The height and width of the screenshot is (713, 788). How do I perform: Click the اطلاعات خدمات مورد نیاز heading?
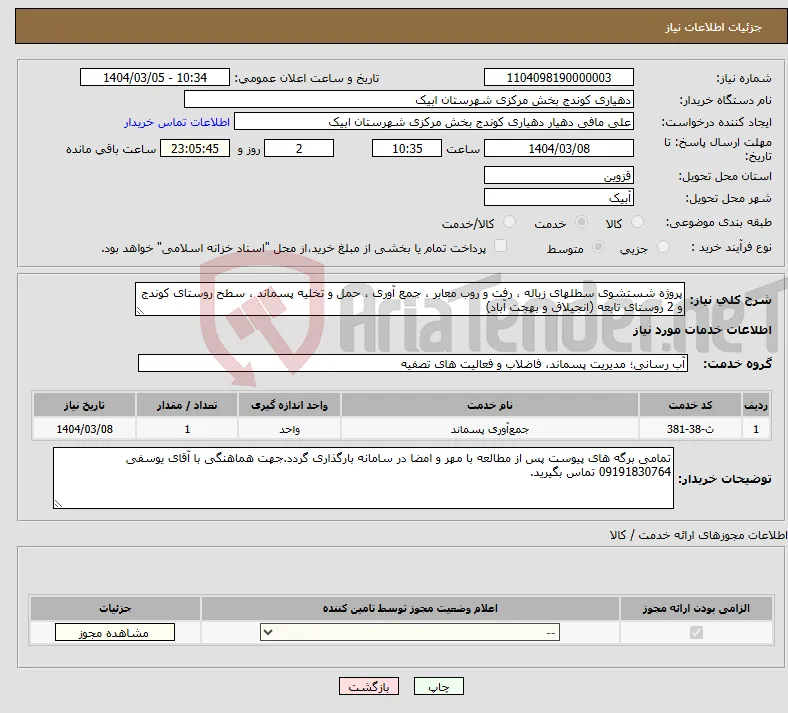coord(702,330)
